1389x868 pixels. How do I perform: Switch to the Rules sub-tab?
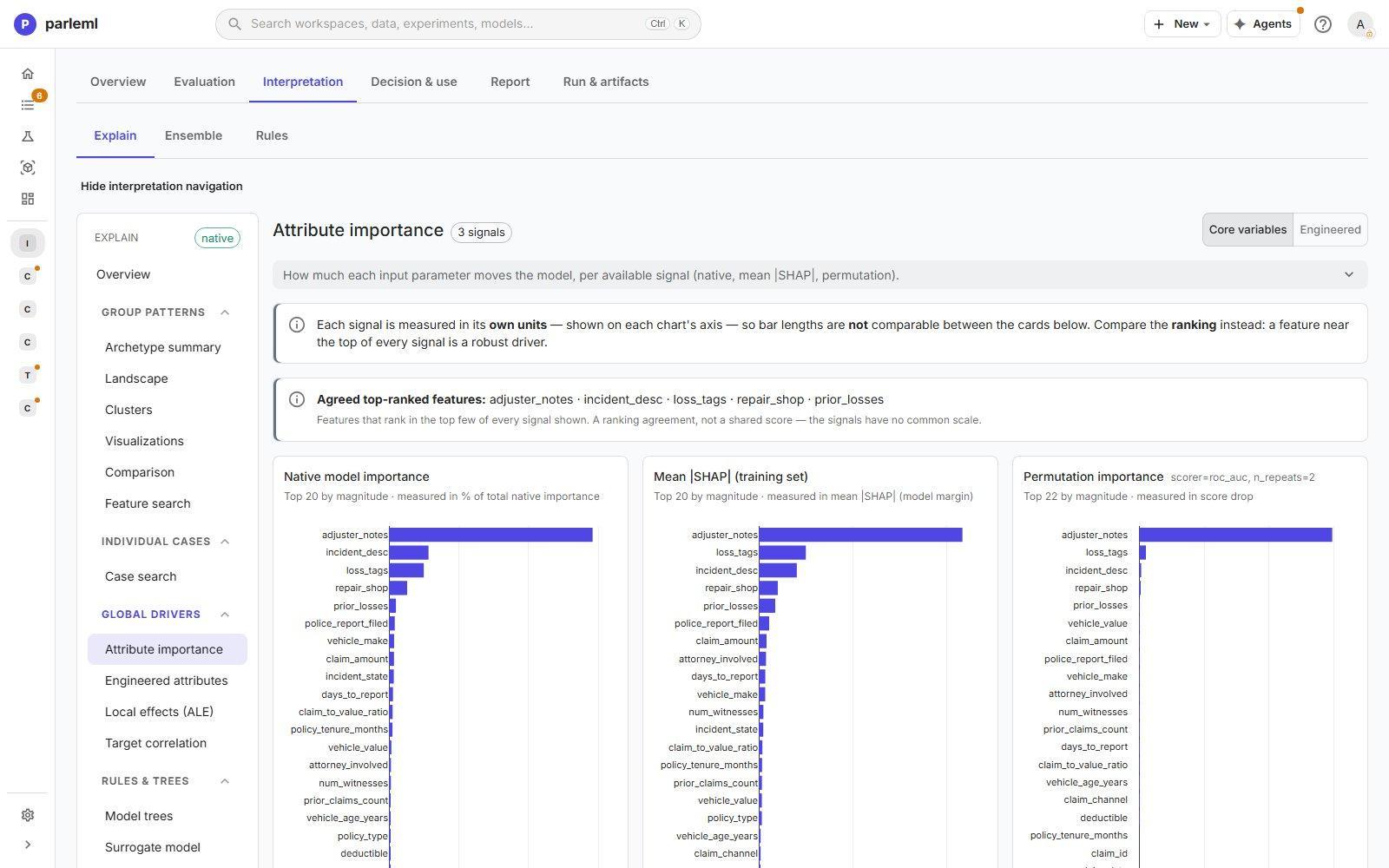(272, 135)
